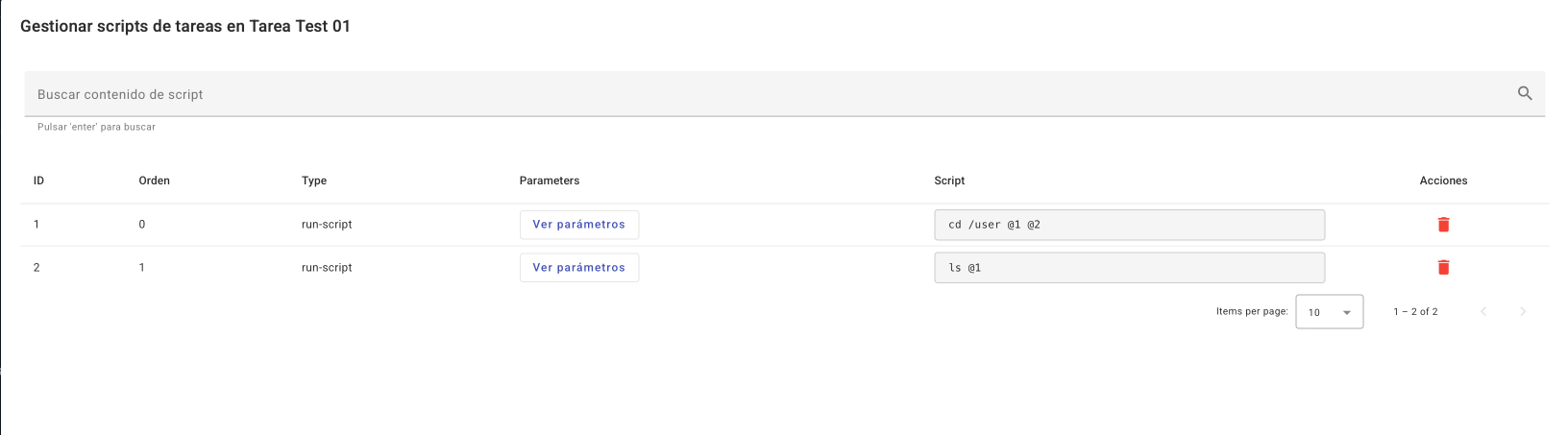Select the run-script type cell in row 2

(x=327, y=268)
